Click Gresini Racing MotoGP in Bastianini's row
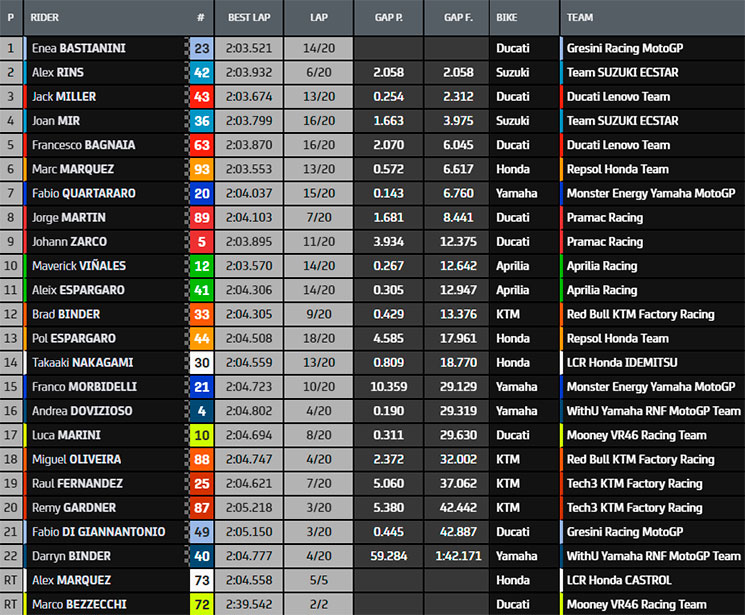Image resolution: width=745 pixels, height=615 pixels. pyautogui.click(x=625, y=48)
